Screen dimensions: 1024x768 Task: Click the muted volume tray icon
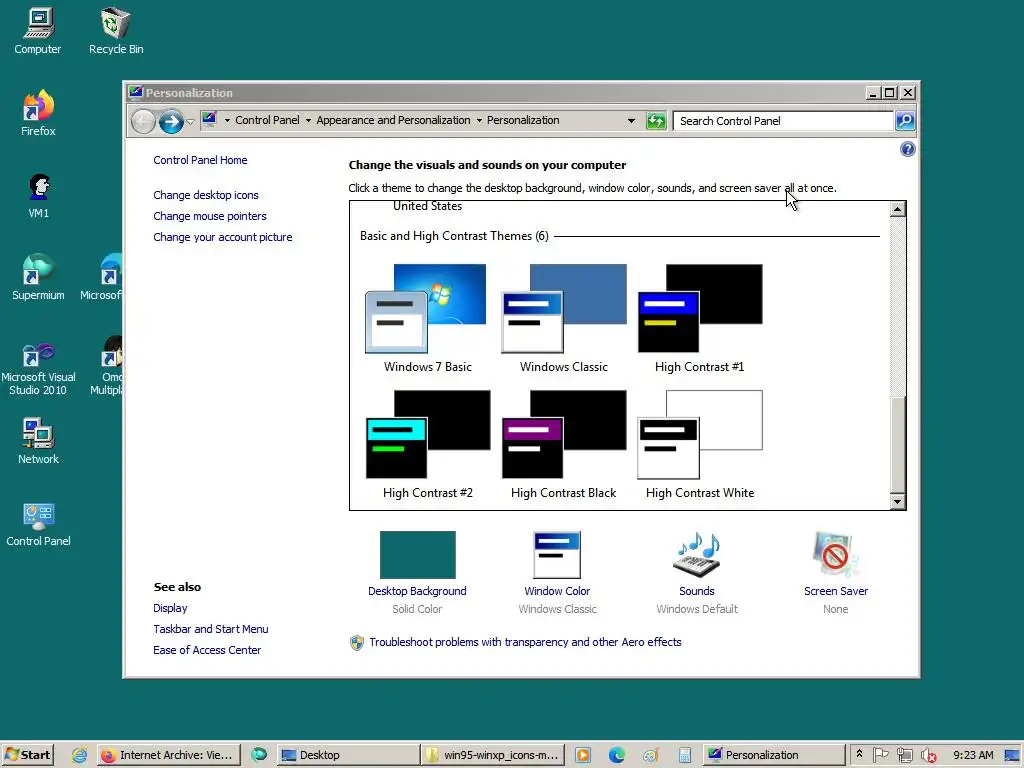928,755
